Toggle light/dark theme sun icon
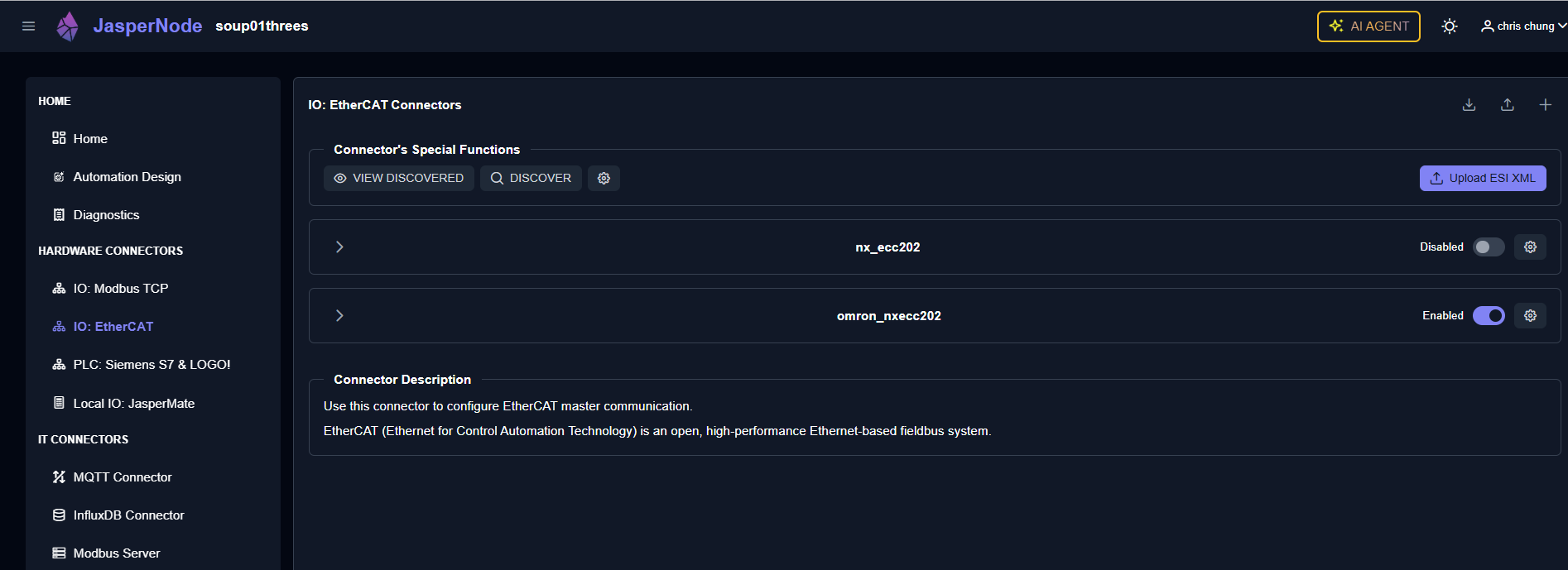The height and width of the screenshot is (570, 1568). tap(1449, 26)
